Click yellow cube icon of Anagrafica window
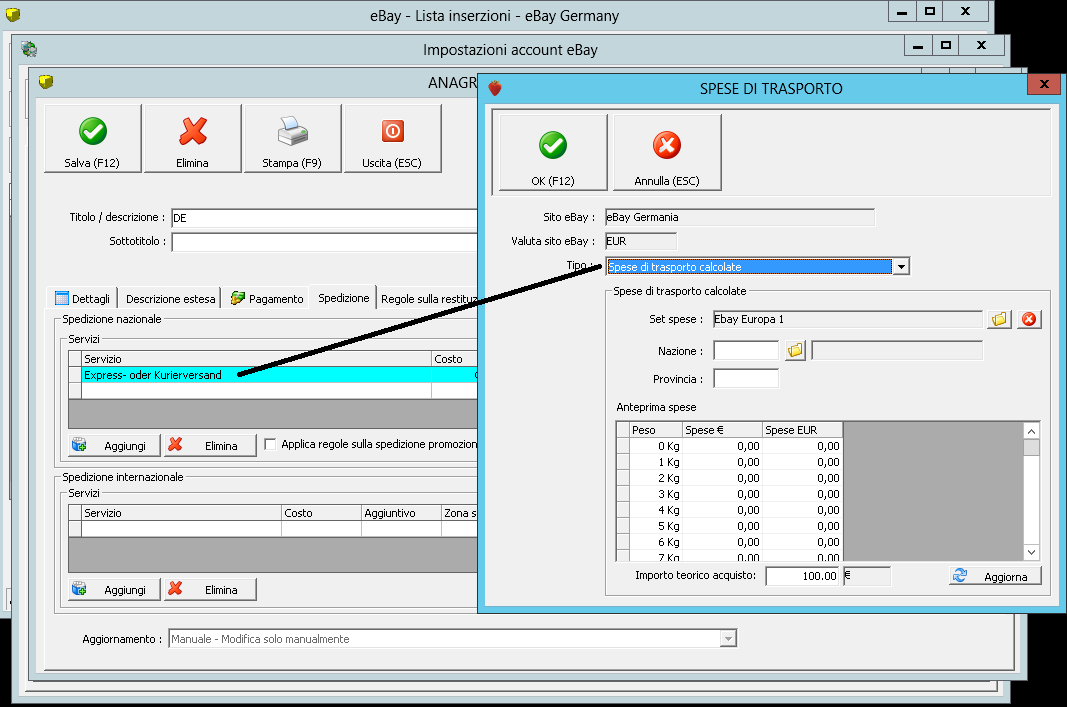 coord(46,82)
